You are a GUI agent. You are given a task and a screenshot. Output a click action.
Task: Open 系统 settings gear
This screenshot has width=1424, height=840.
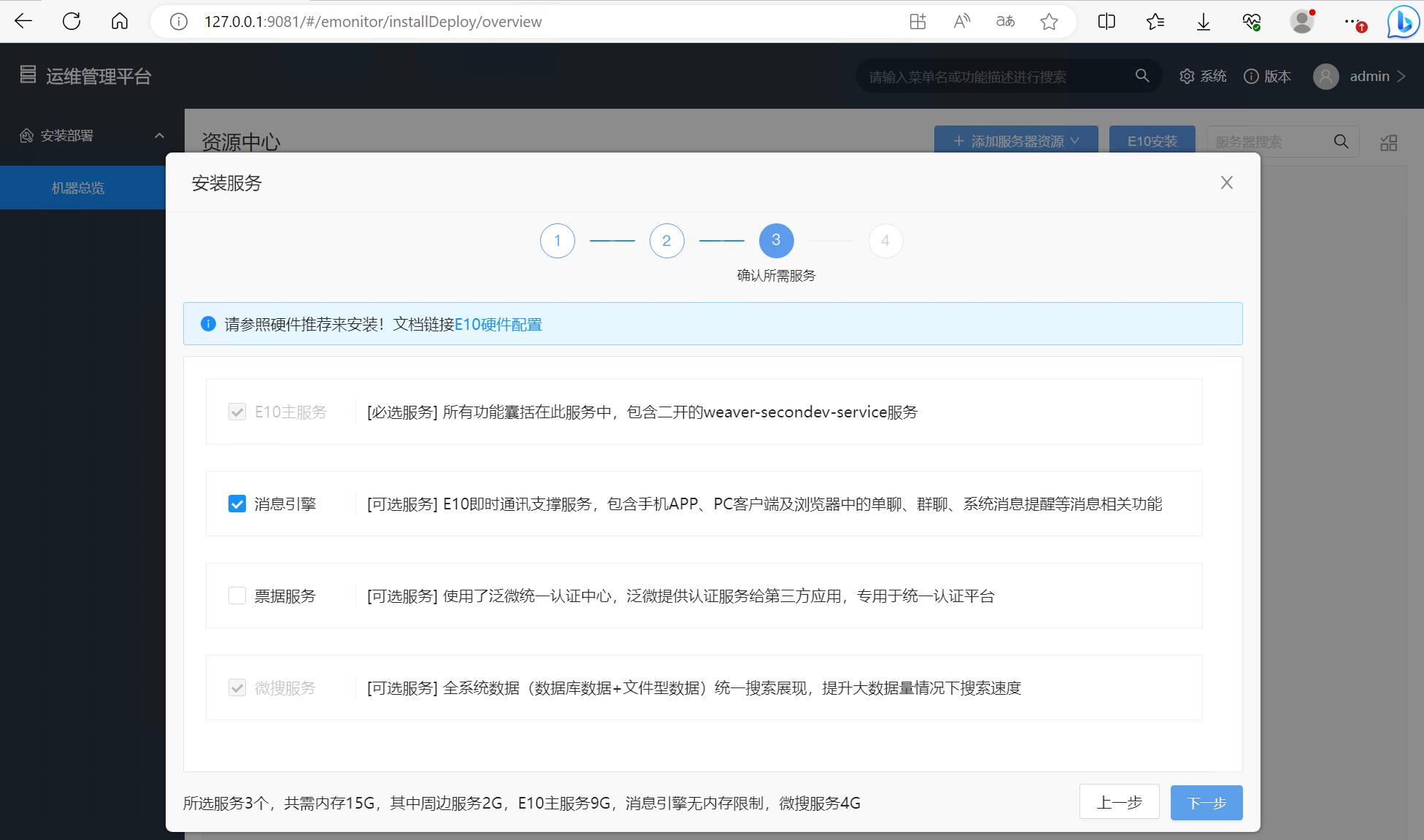click(1203, 76)
